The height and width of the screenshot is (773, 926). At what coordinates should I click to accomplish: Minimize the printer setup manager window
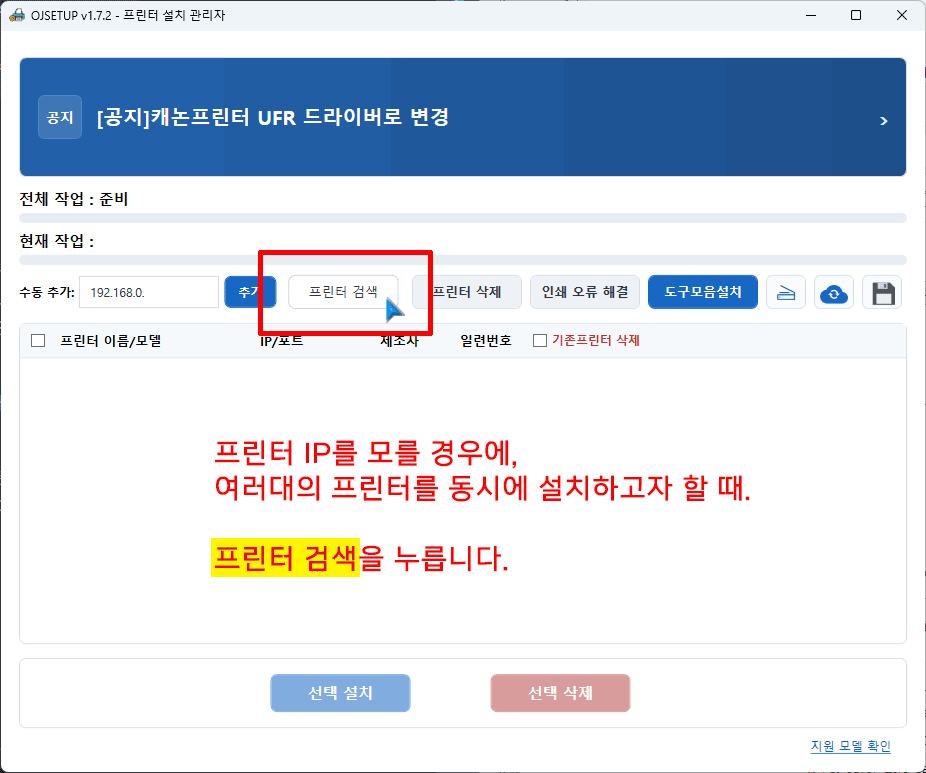tap(810, 15)
